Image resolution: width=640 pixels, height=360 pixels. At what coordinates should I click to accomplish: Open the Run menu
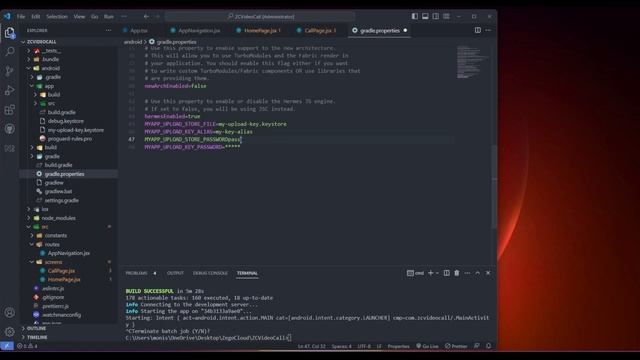tap(109, 16)
